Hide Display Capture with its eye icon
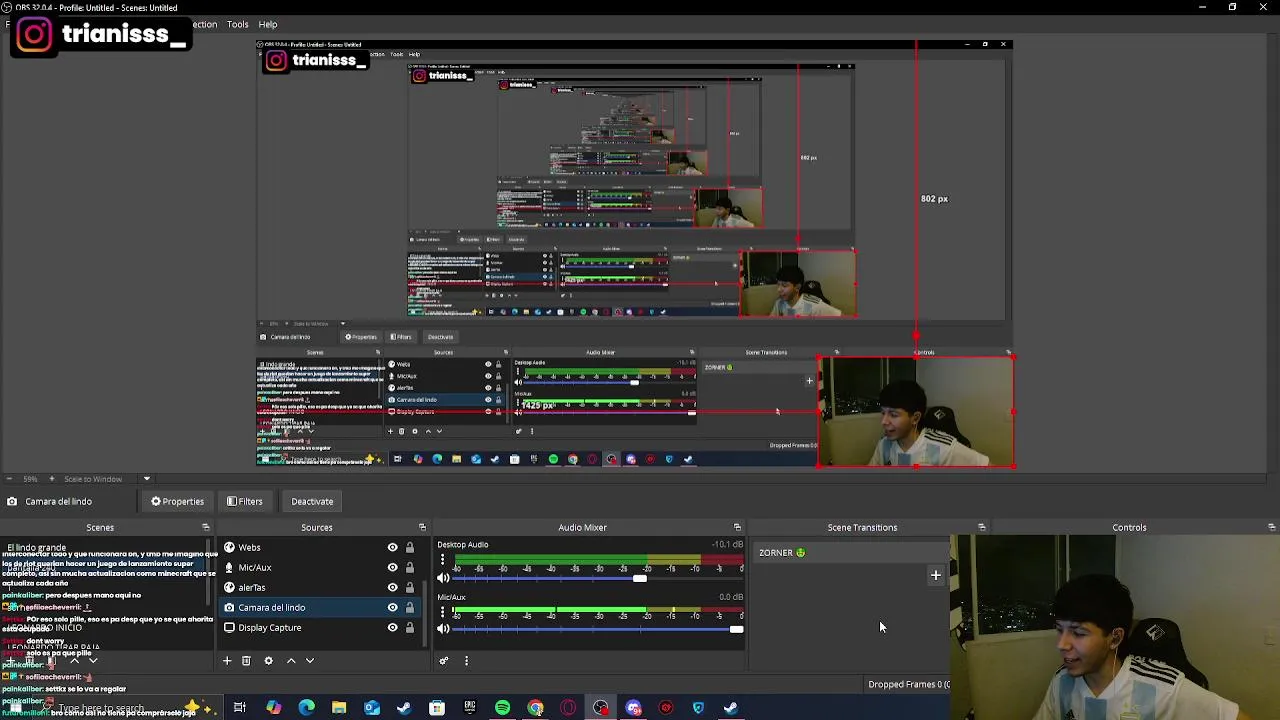Viewport: 1280px width, 720px height. [392, 627]
